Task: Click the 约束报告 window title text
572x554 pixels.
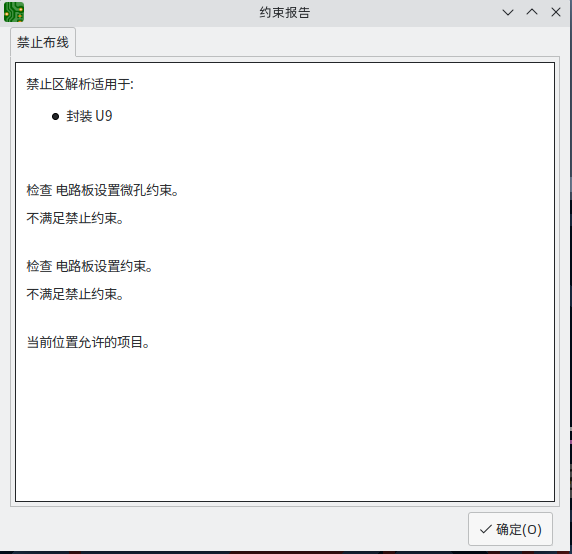Action: pos(285,13)
